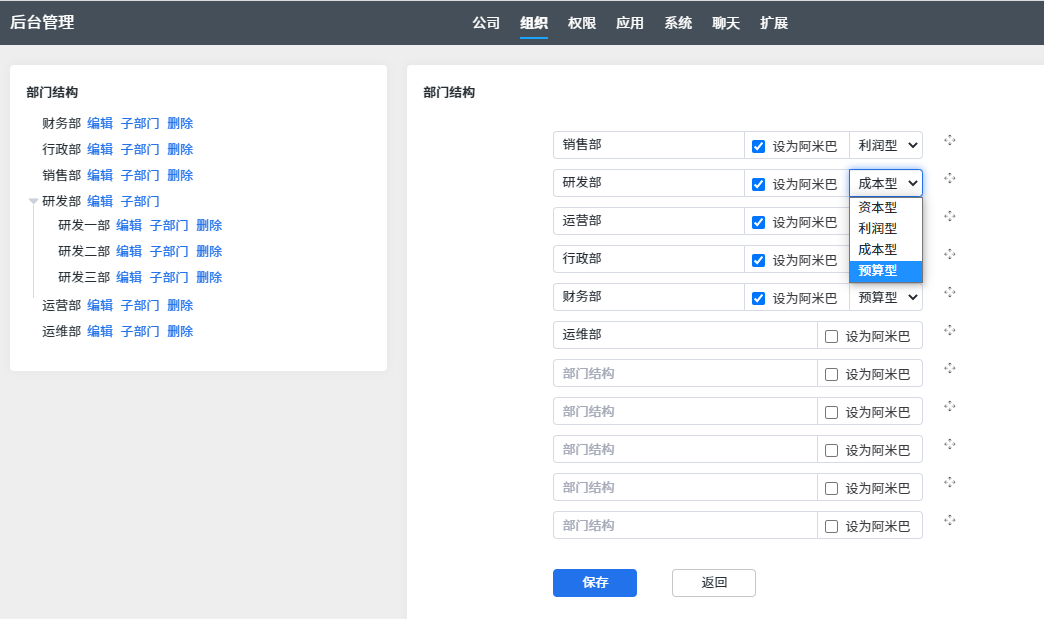Open the 利润型 dropdown for 销售部
Image resolution: width=1044 pixels, height=619 pixels.
pyautogui.click(x=886, y=145)
